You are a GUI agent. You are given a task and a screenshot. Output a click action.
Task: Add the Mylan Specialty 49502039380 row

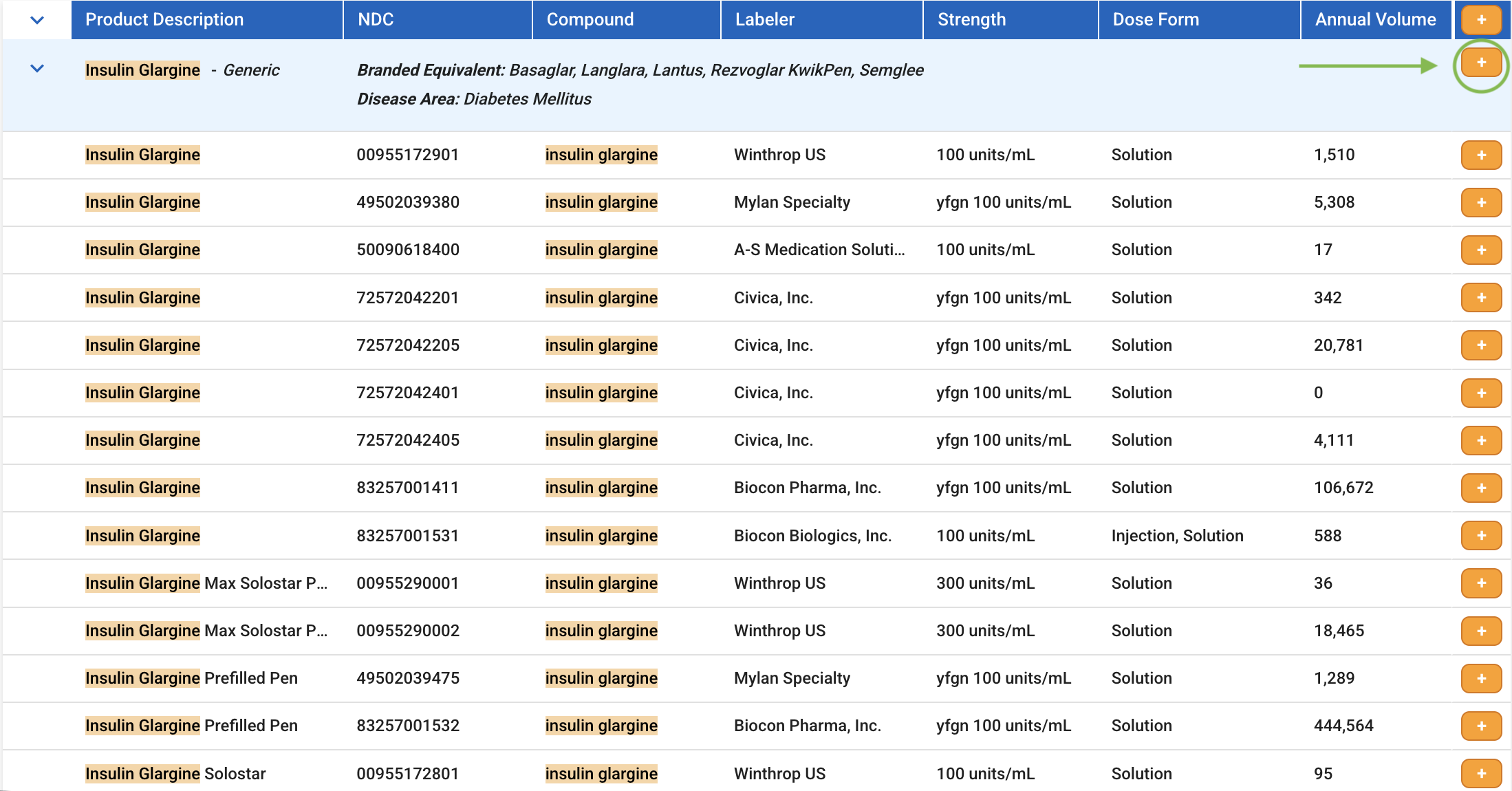(x=1481, y=202)
